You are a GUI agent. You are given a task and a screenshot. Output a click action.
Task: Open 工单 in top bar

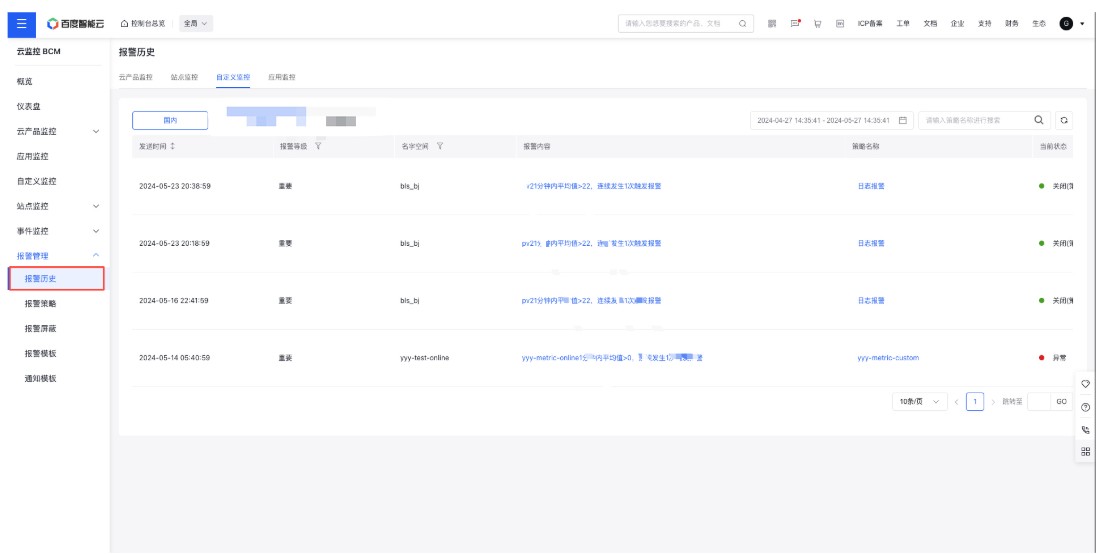pyautogui.click(x=903, y=23)
